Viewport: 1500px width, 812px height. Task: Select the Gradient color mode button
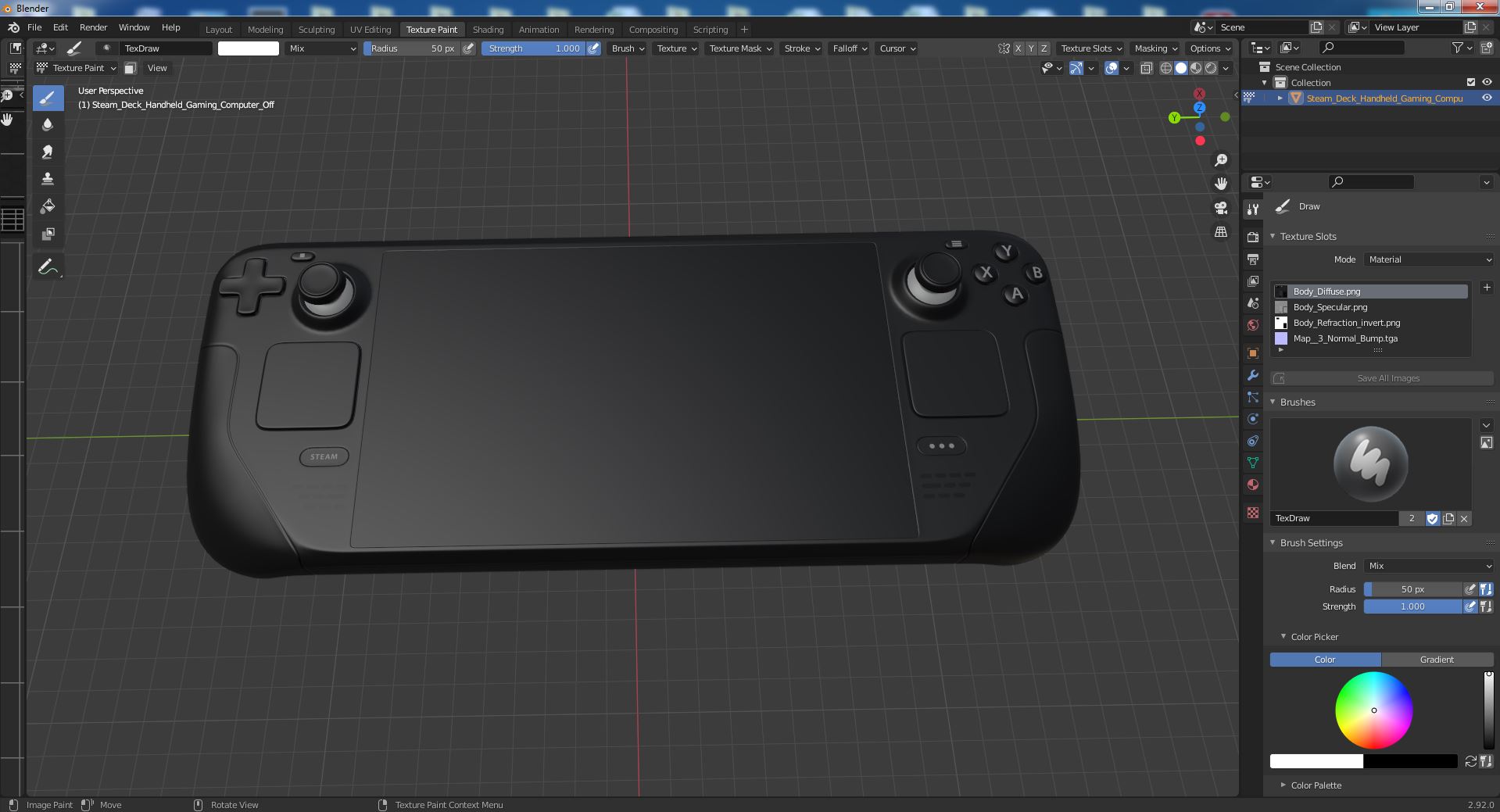coord(1437,660)
